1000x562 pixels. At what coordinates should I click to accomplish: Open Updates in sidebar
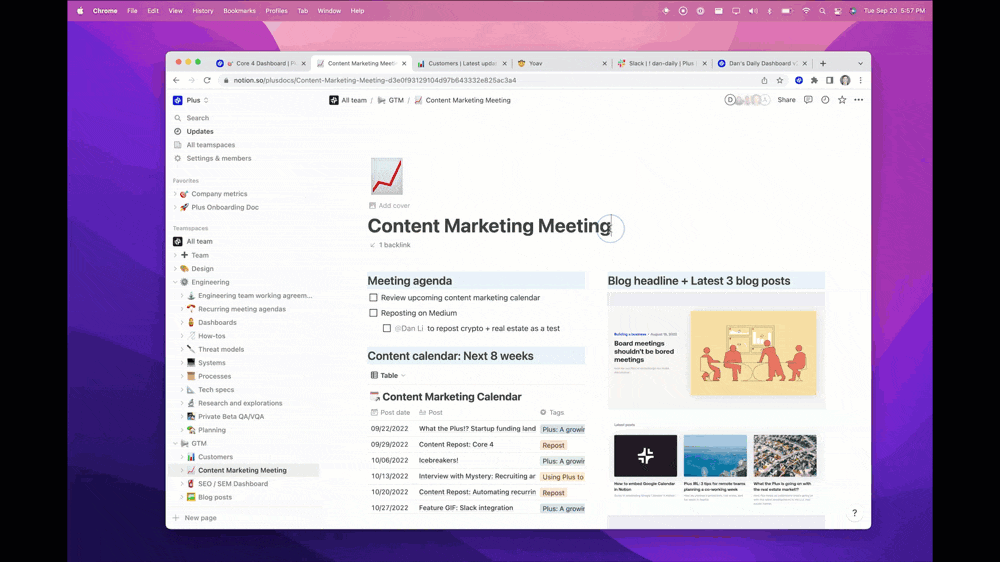coord(200,131)
